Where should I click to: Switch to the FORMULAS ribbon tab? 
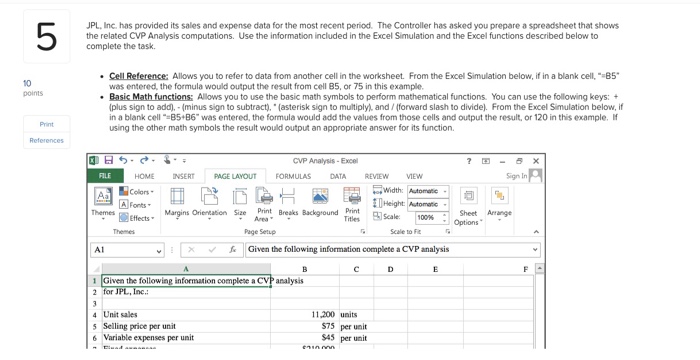coord(293,176)
